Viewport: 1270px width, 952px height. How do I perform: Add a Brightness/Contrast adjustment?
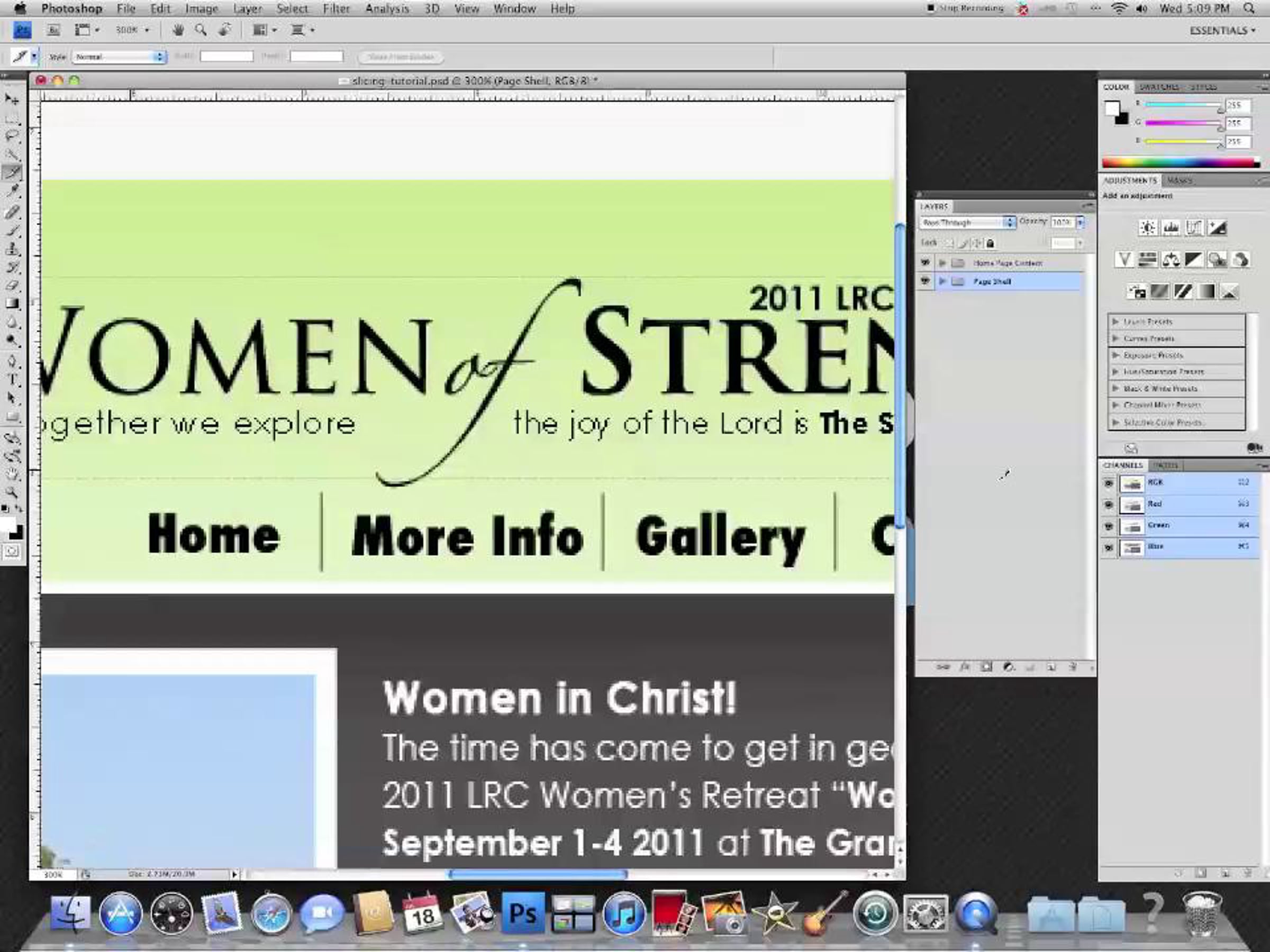tap(1148, 228)
